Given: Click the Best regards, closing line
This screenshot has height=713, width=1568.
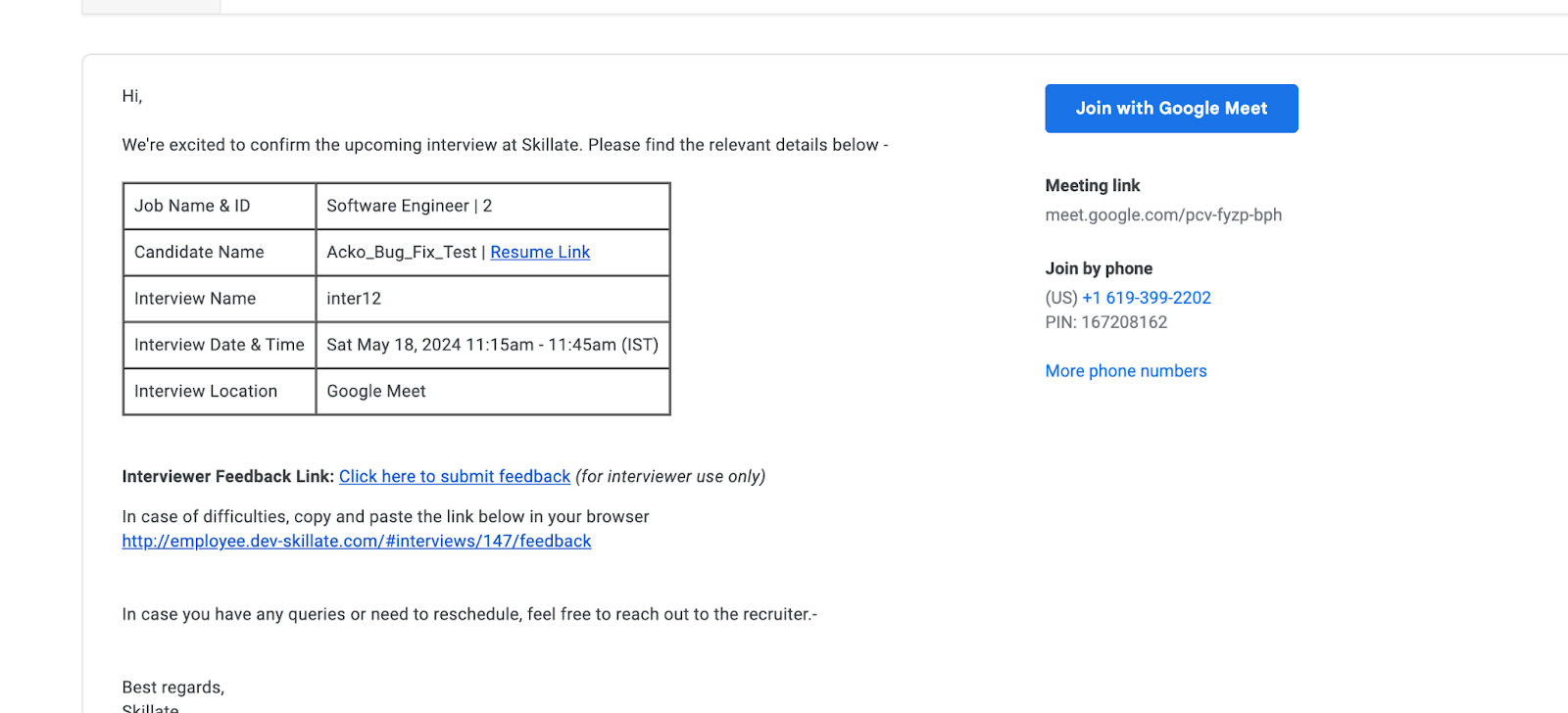Looking at the screenshot, I should tap(173, 688).
